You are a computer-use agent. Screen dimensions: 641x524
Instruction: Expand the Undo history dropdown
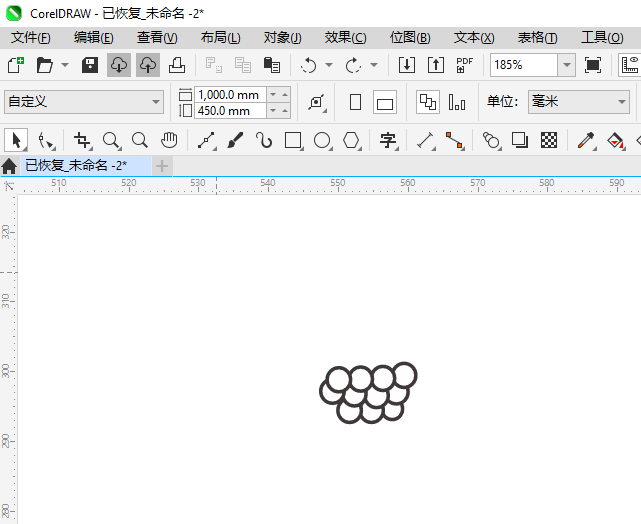pyautogui.click(x=329, y=65)
